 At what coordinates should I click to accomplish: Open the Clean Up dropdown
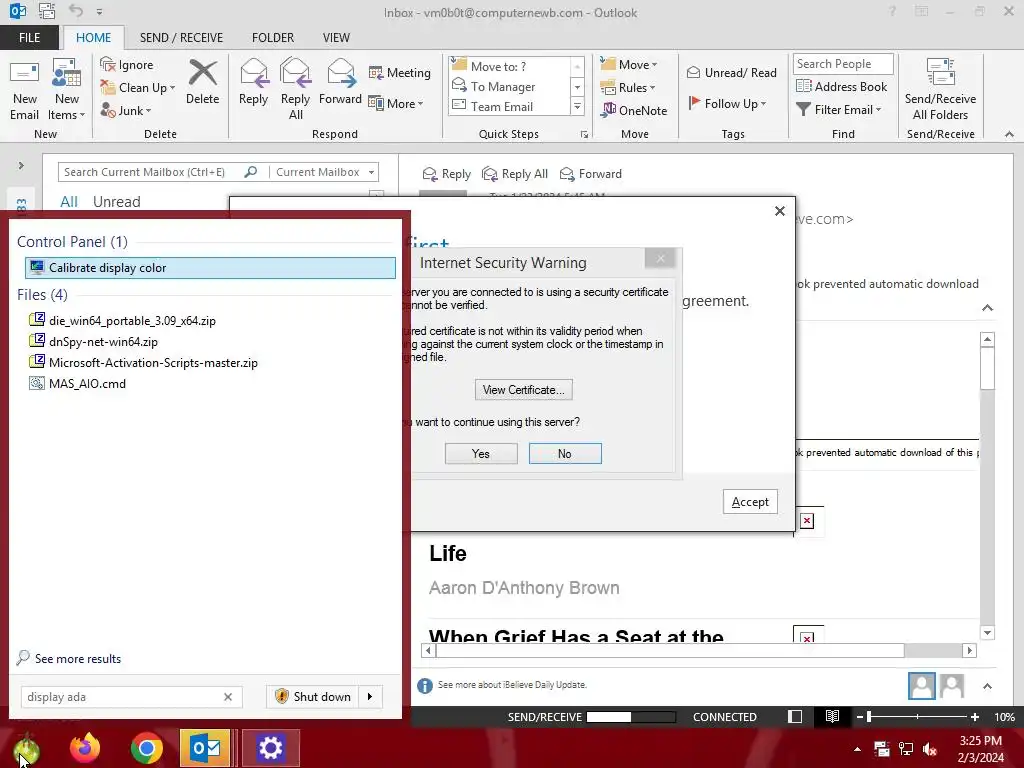click(x=137, y=88)
